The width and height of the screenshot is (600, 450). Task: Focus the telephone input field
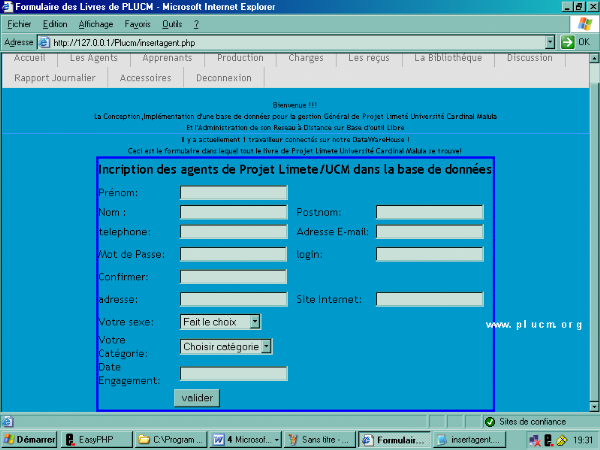point(233,232)
